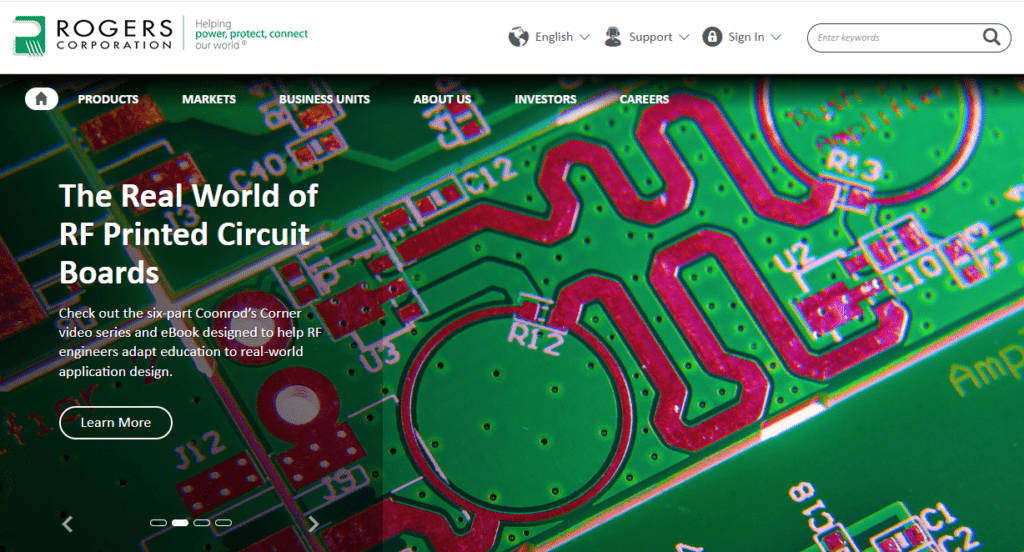Screen dimensions: 1024x552
Task: Click the magnifying glass search icon
Action: 991,37
